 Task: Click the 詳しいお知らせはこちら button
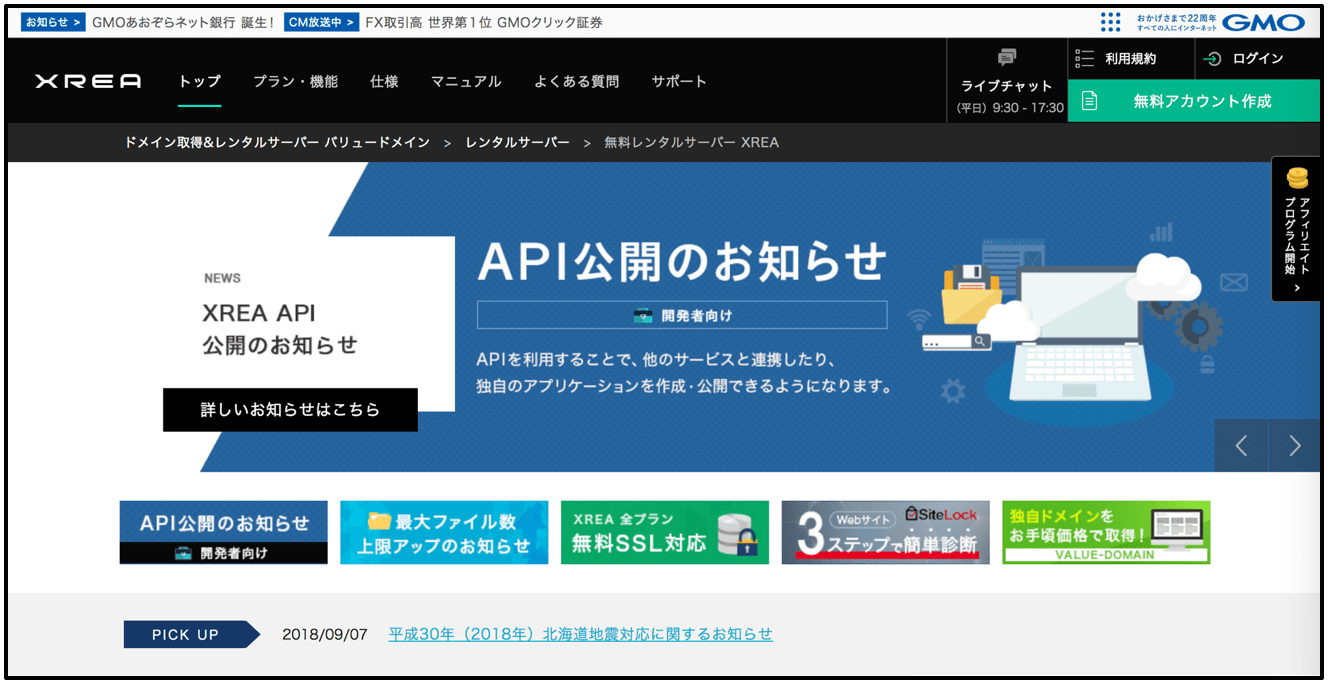coord(290,410)
